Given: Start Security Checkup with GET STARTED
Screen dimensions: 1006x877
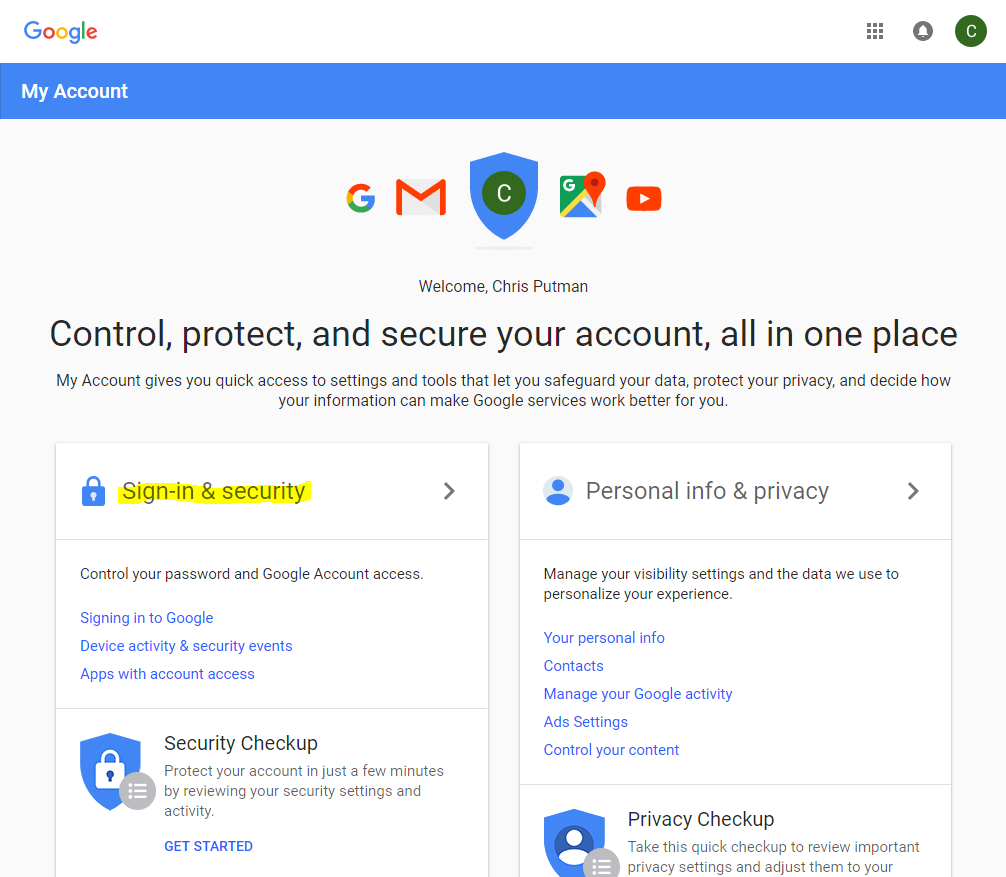Looking at the screenshot, I should [x=209, y=846].
